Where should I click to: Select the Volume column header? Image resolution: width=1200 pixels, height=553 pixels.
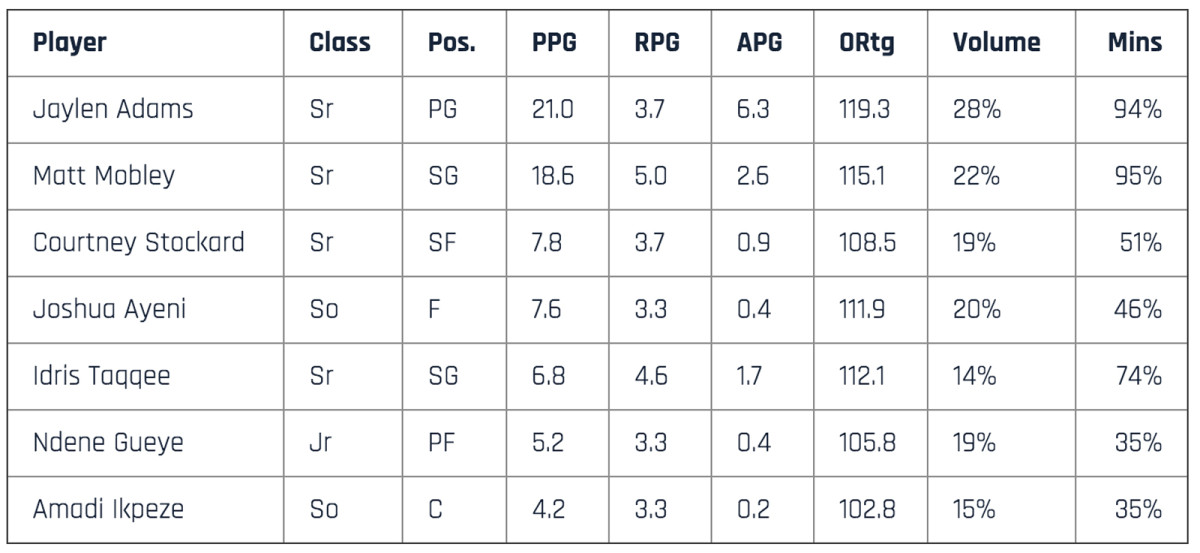995,42
